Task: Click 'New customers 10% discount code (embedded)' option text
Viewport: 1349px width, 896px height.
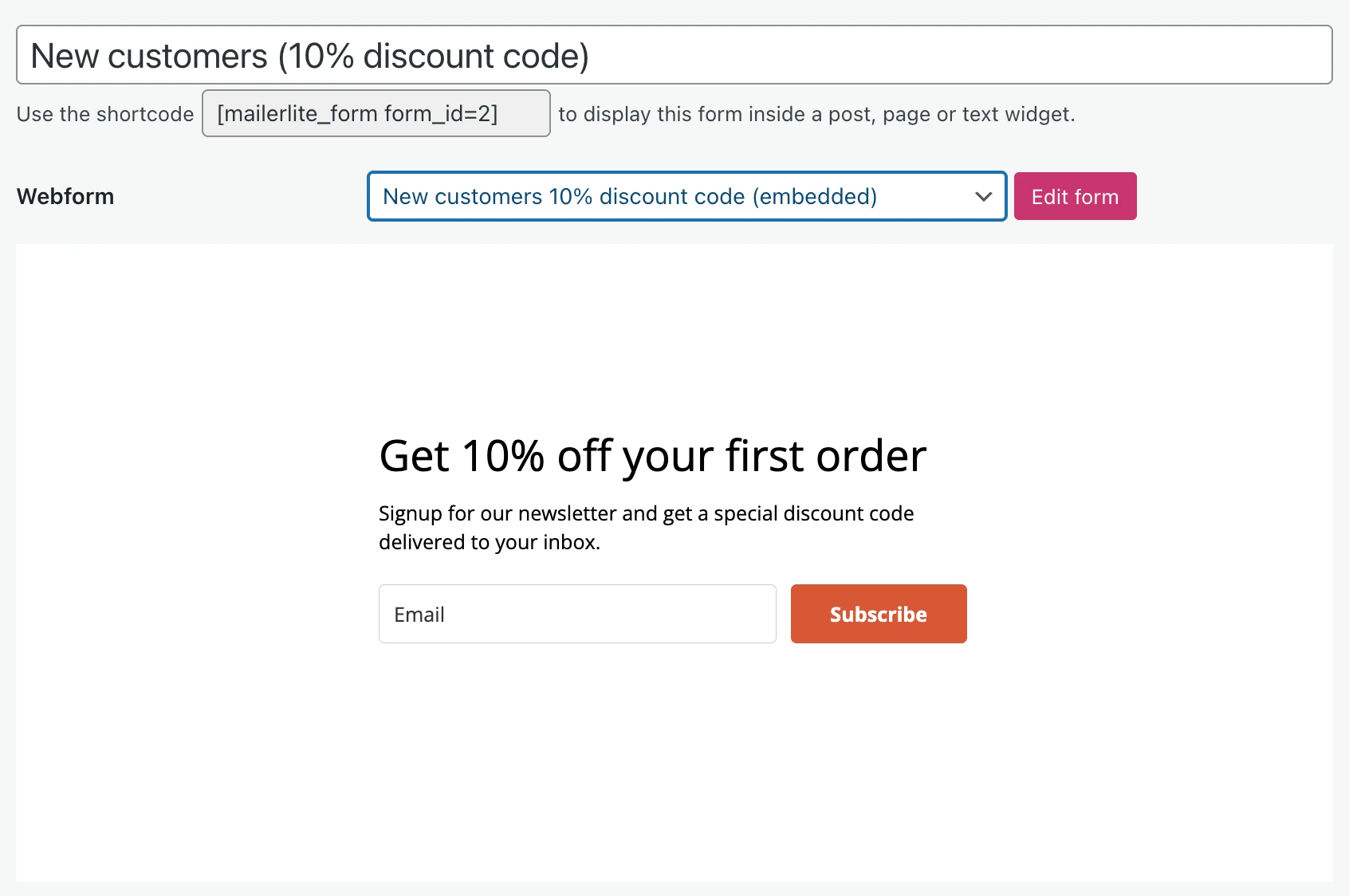Action: 629,197
